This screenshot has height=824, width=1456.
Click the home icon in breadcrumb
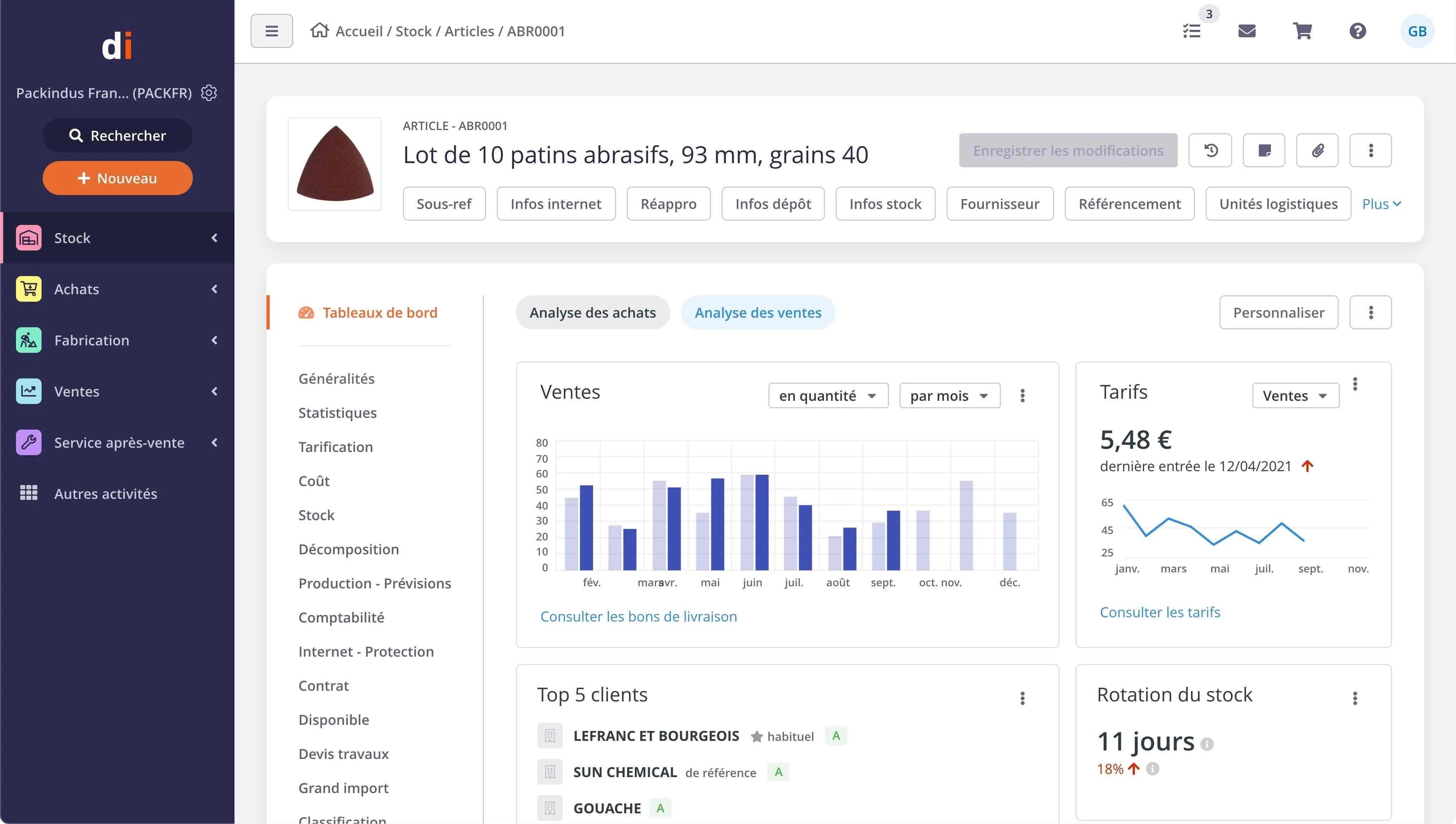tap(319, 31)
